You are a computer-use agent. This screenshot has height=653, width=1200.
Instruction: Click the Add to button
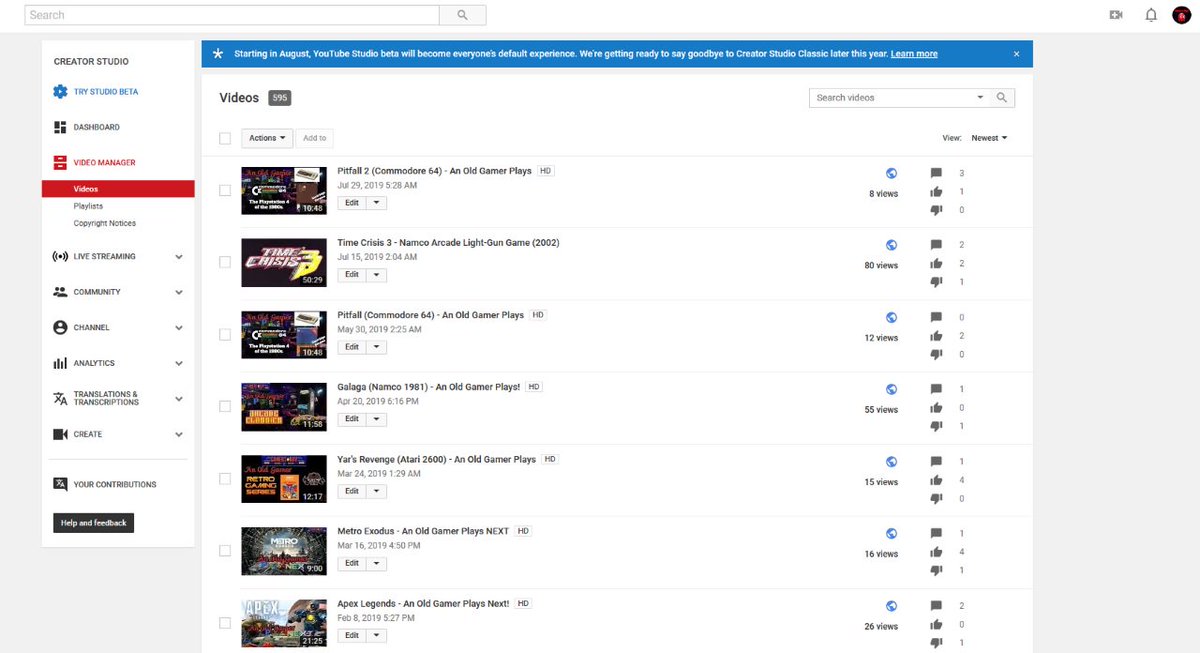click(315, 138)
